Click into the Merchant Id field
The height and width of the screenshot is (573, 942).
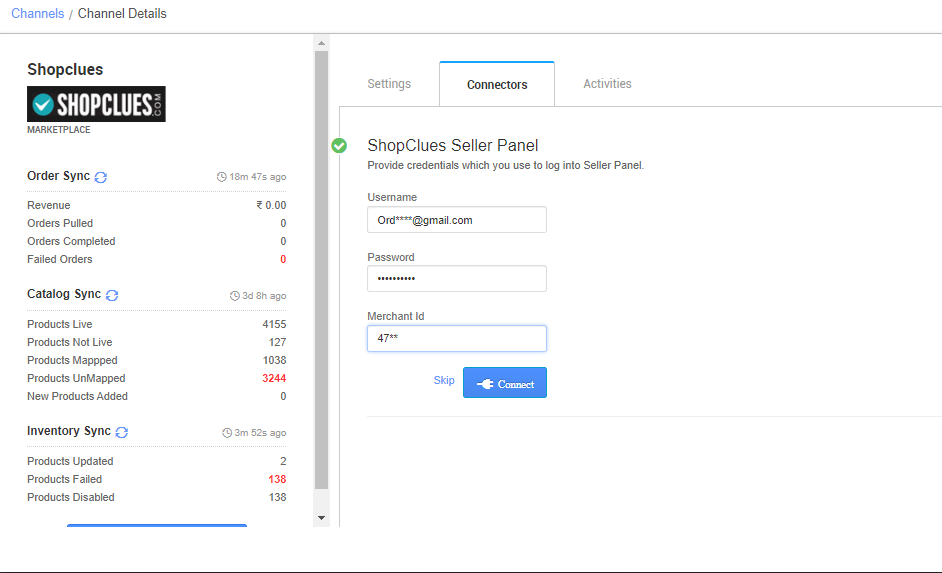(x=457, y=339)
